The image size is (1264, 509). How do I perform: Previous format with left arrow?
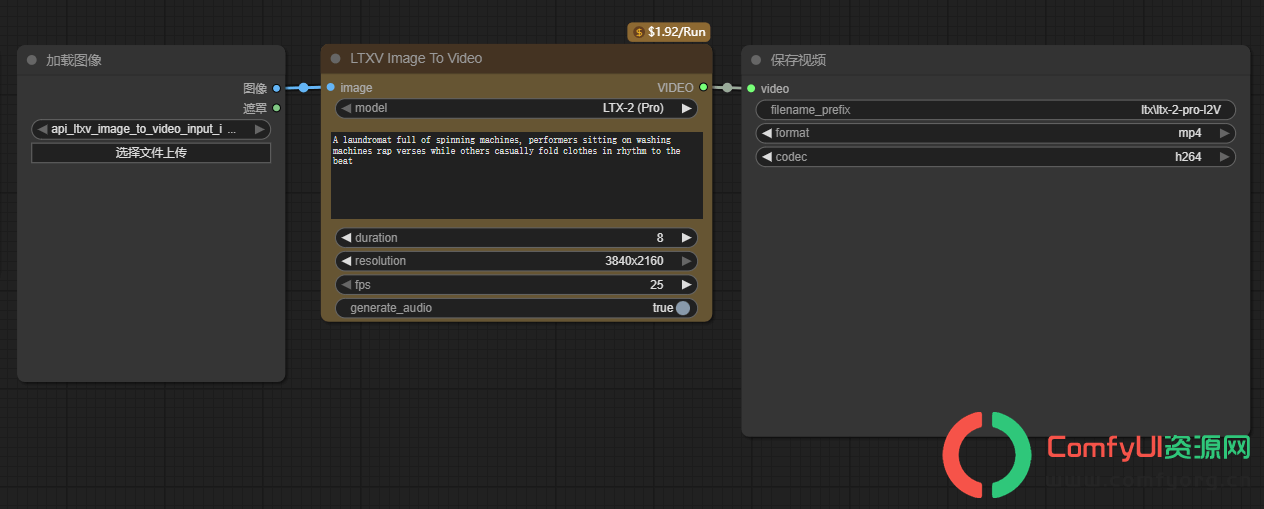(767, 133)
